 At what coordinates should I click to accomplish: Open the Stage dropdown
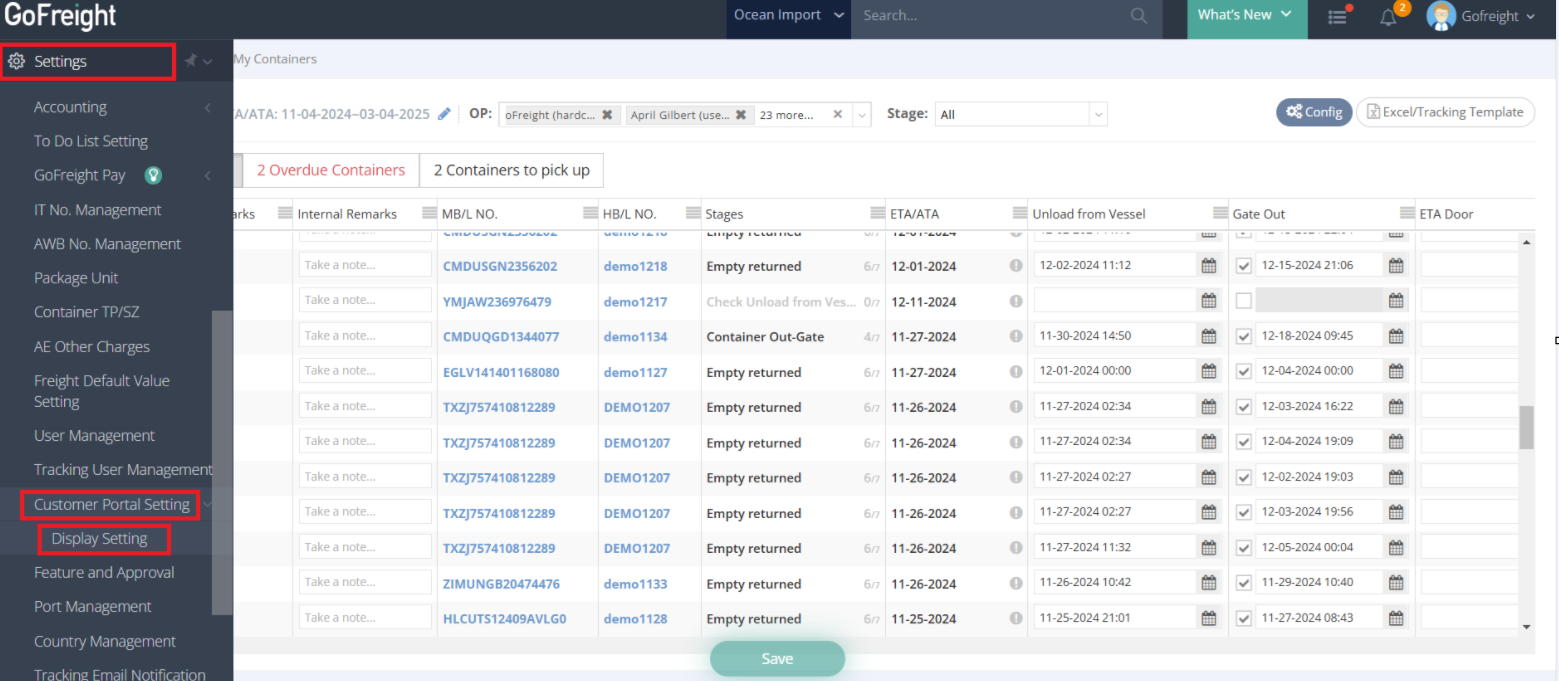(x=1021, y=115)
